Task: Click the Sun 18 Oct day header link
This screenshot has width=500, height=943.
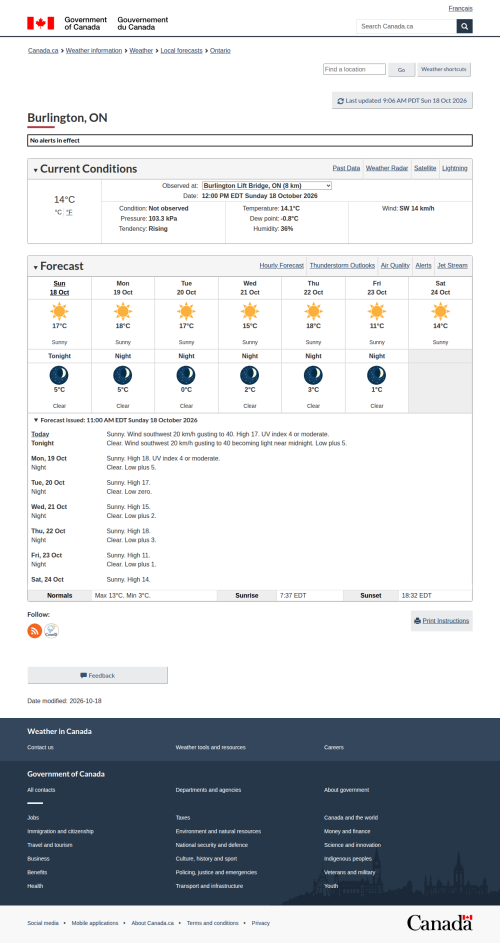Action: click(x=60, y=287)
